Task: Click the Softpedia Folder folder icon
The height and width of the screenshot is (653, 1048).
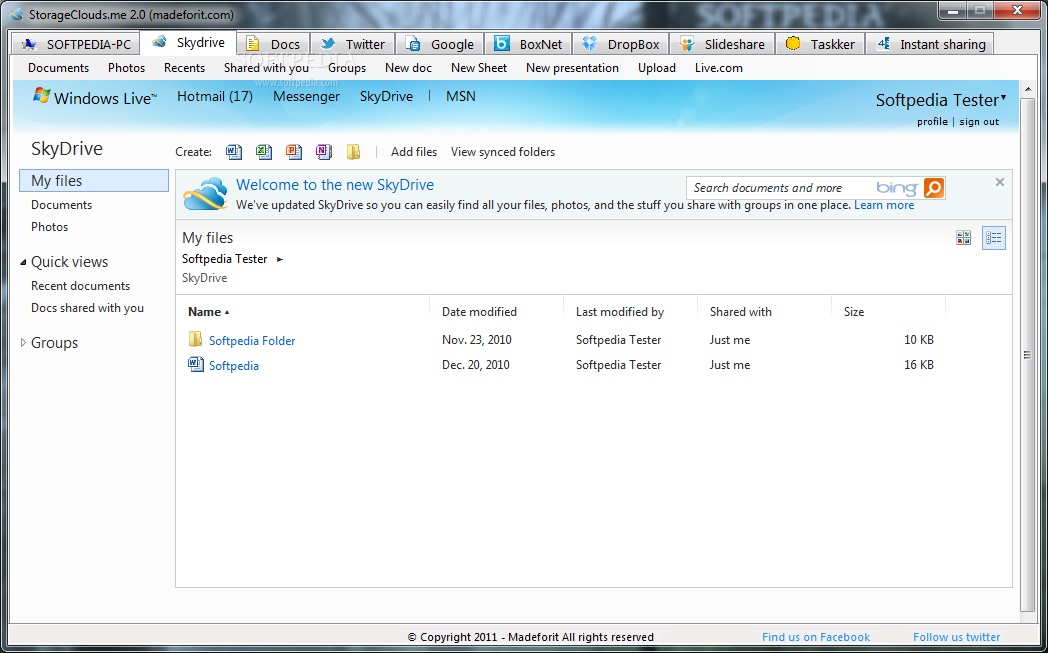Action: tap(195, 340)
